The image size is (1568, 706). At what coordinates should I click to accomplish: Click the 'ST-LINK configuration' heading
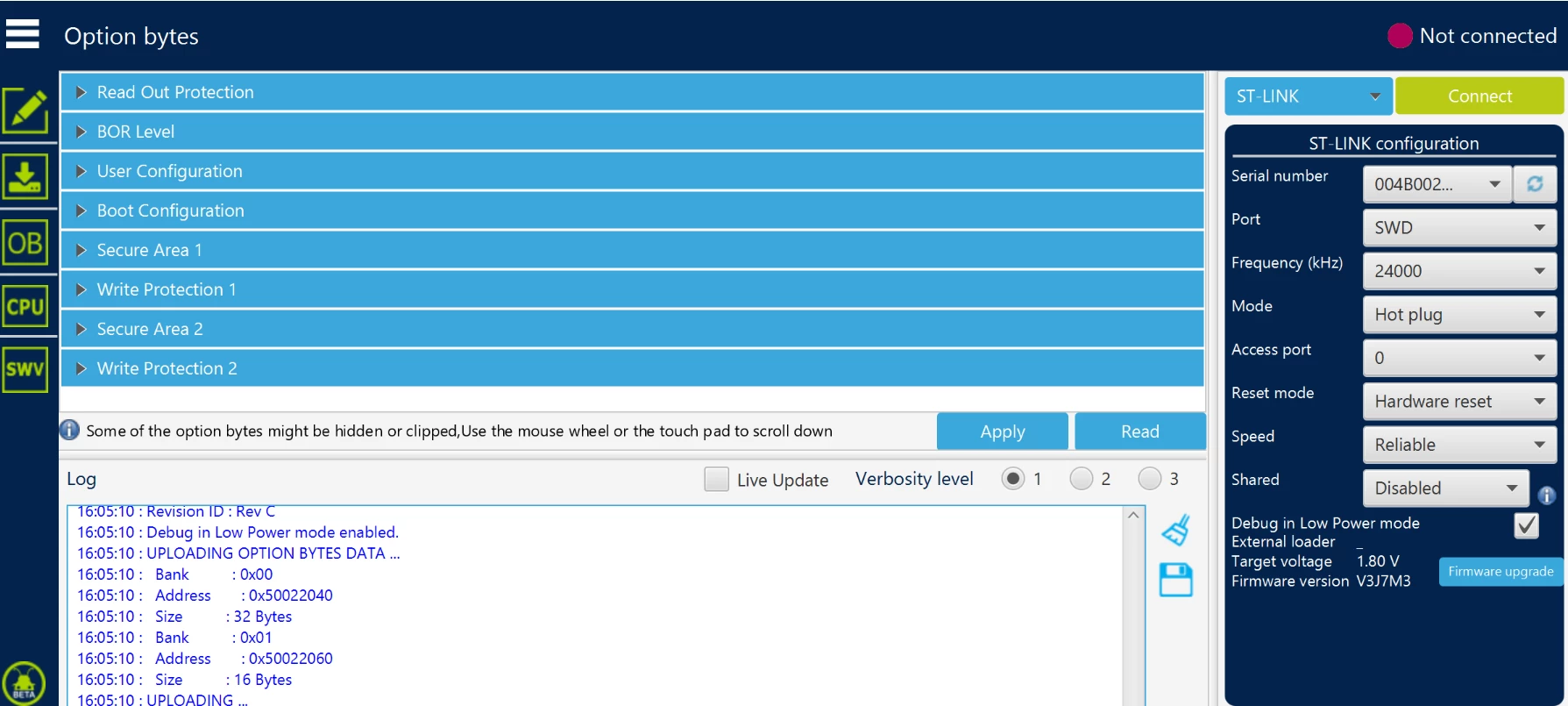point(1394,143)
